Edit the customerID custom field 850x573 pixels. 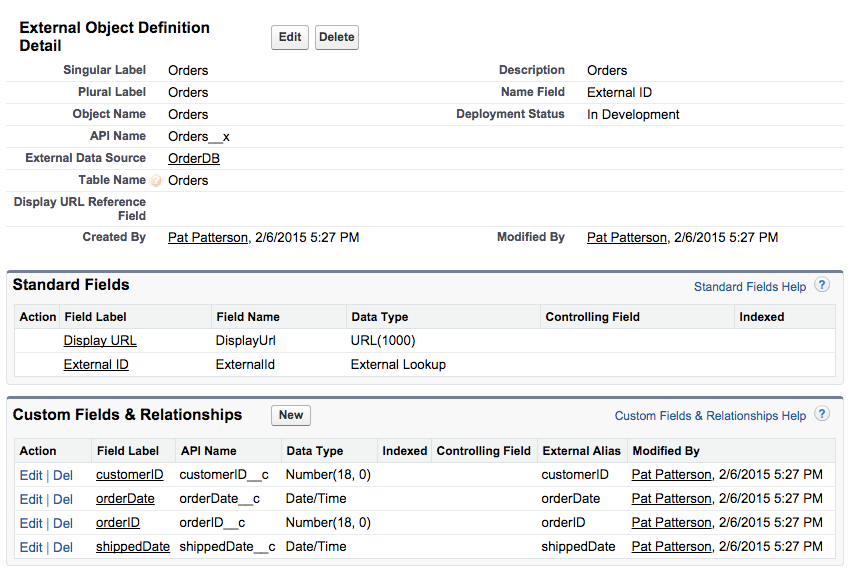(x=31, y=475)
